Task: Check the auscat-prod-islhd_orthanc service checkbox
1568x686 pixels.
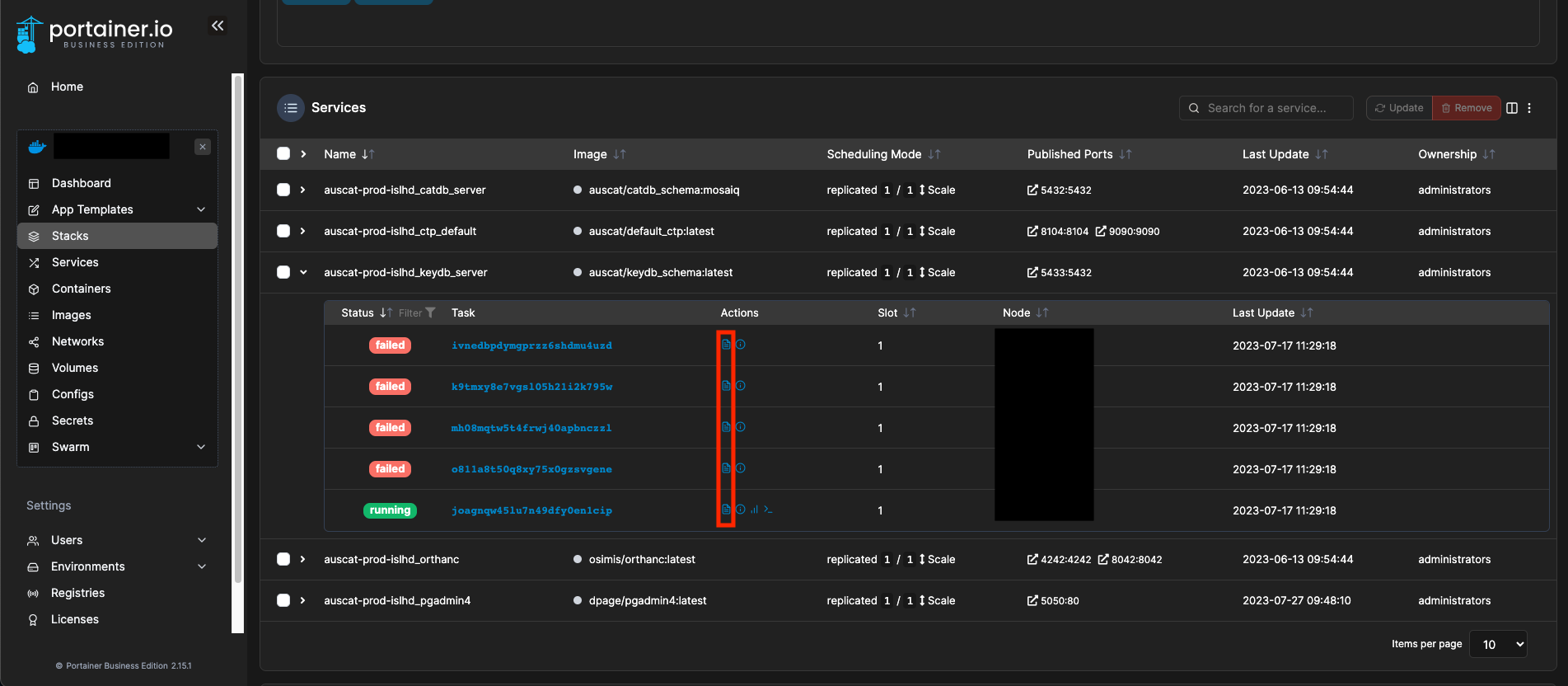Action: 283,559
